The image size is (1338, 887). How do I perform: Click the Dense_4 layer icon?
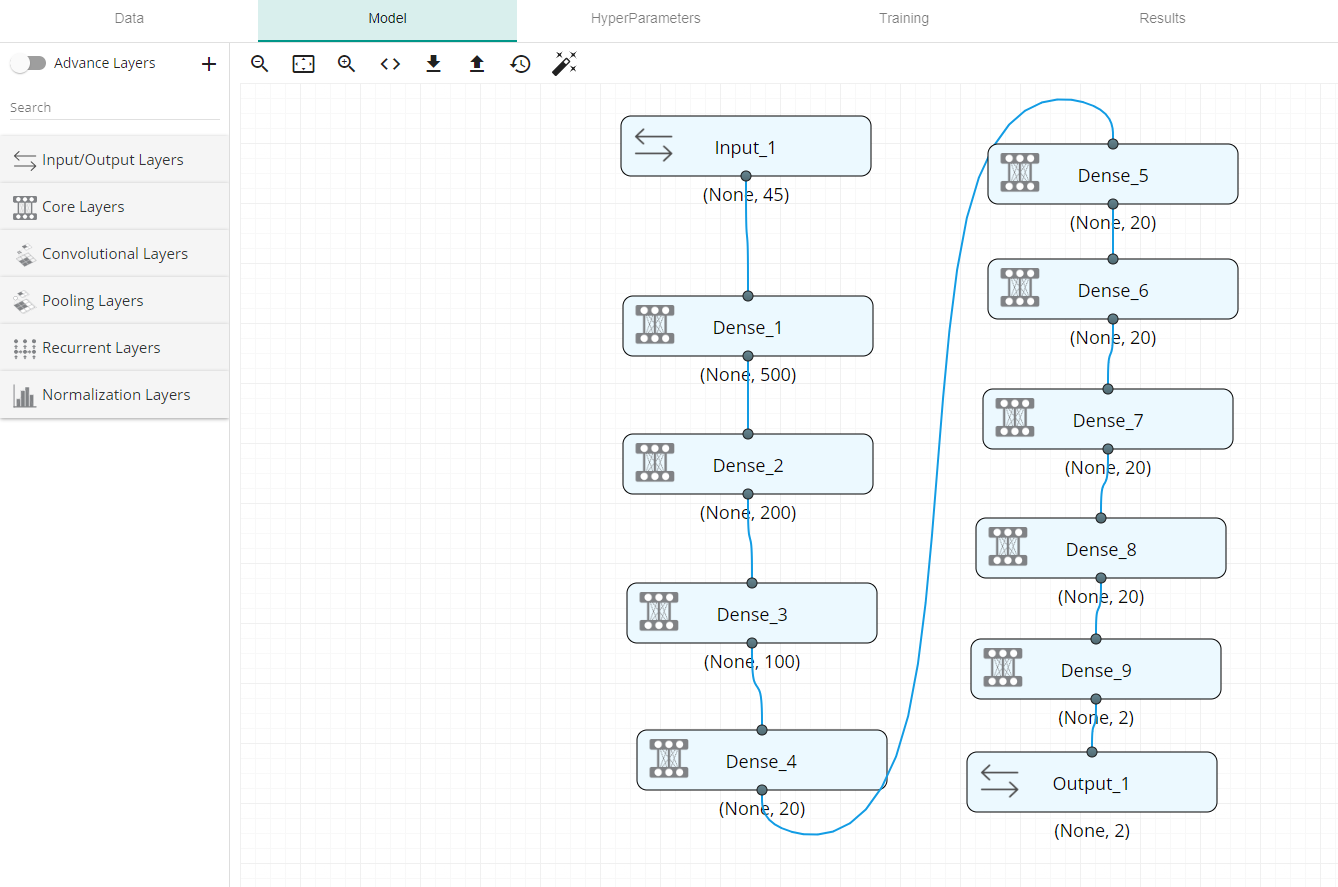tap(669, 758)
